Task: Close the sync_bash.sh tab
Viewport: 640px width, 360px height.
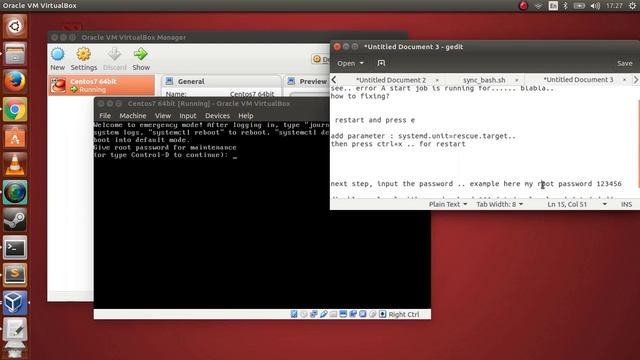Action: [517, 80]
